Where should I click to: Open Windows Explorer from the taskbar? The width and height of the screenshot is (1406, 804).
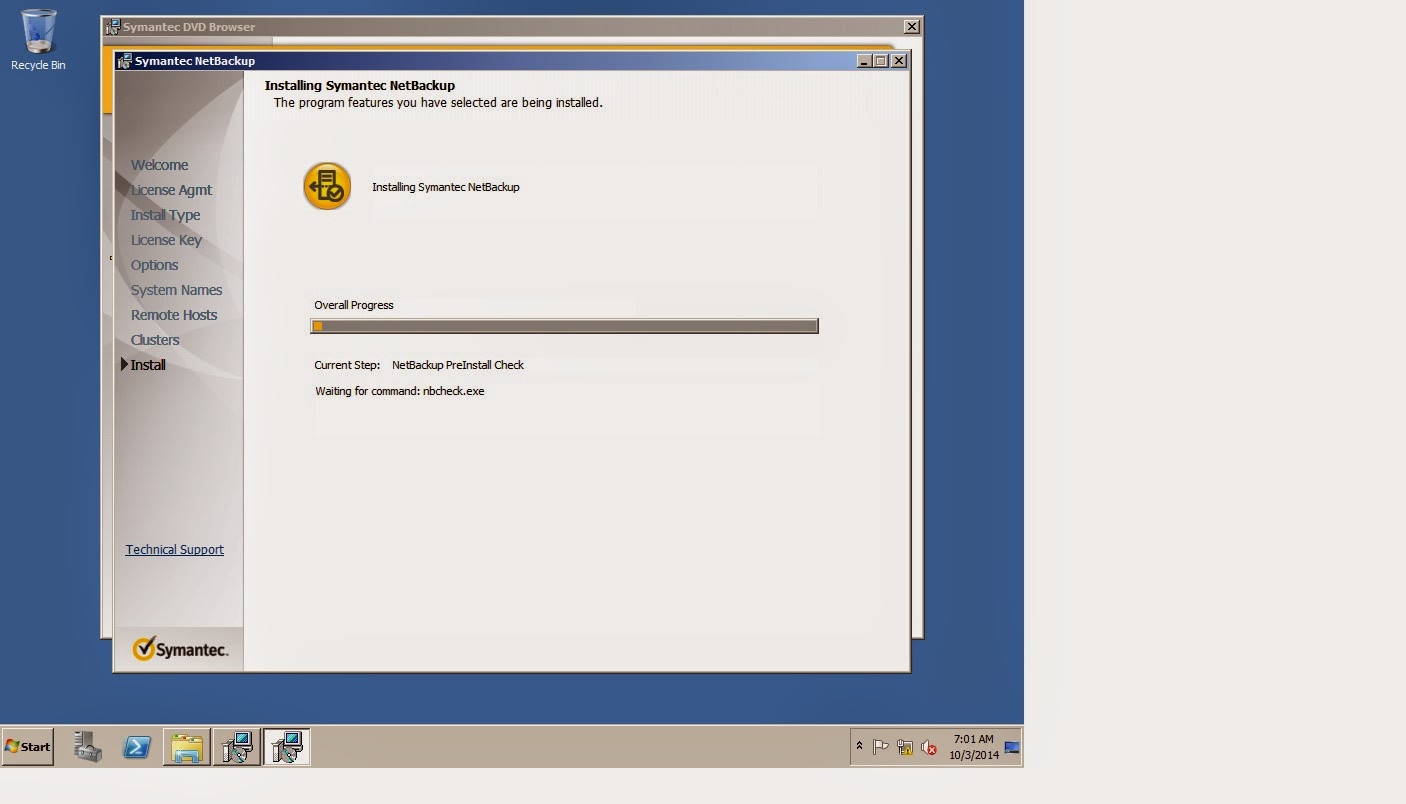click(x=187, y=746)
